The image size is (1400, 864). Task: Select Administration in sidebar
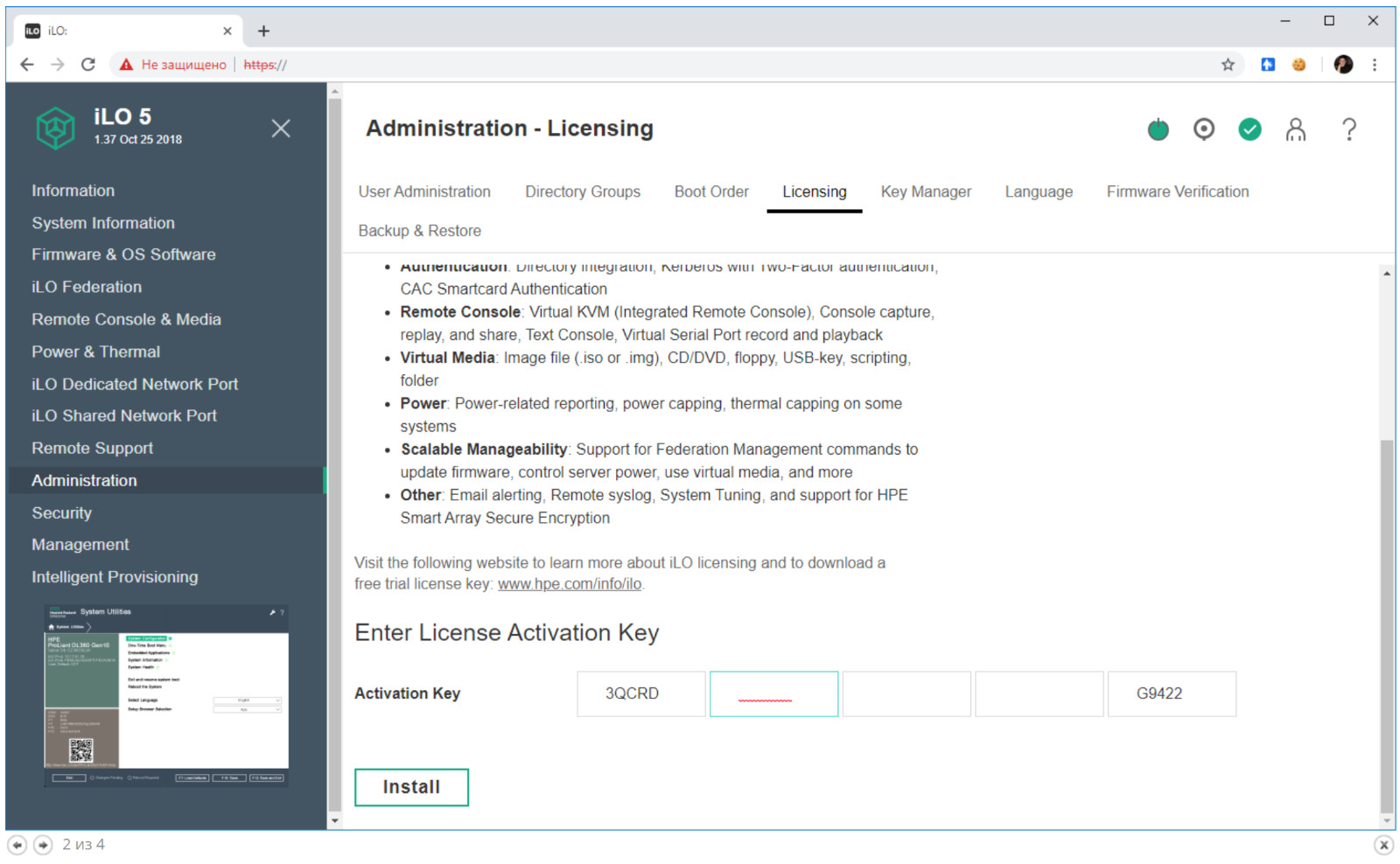pos(166,480)
